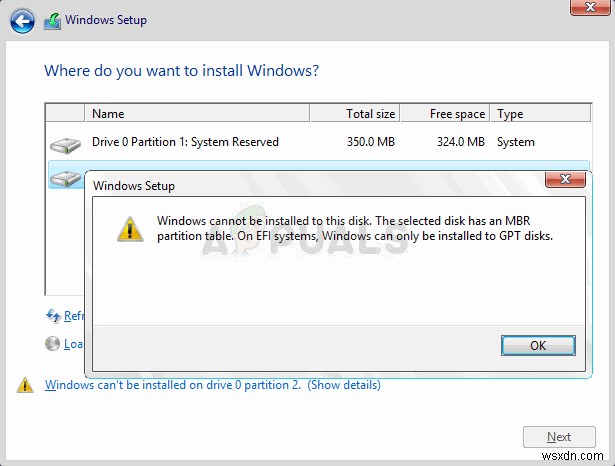Screen dimensions: 615x466
Task: Click the MBR partition table error message text
Action: tap(355, 228)
